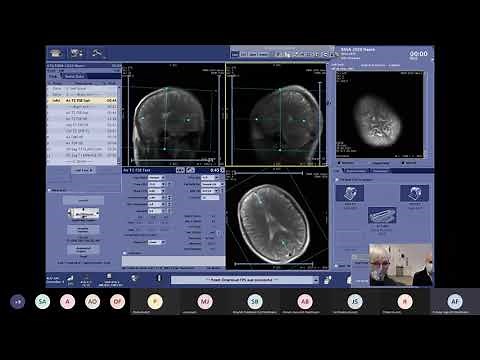The width and height of the screenshot is (480, 360).
Task: Open the bottom dropdown in left parameter column
Action: tap(156, 242)
